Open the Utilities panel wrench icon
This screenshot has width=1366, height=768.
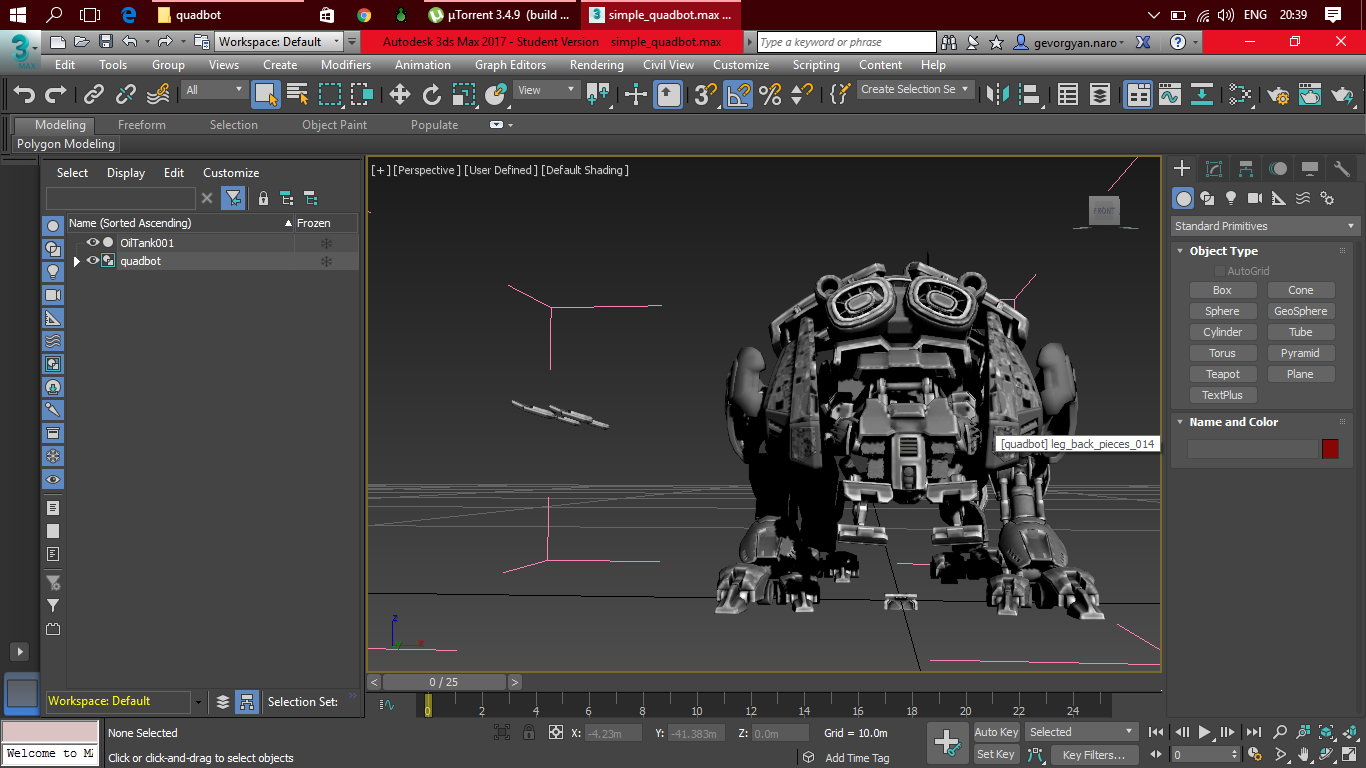point(1342,169)
